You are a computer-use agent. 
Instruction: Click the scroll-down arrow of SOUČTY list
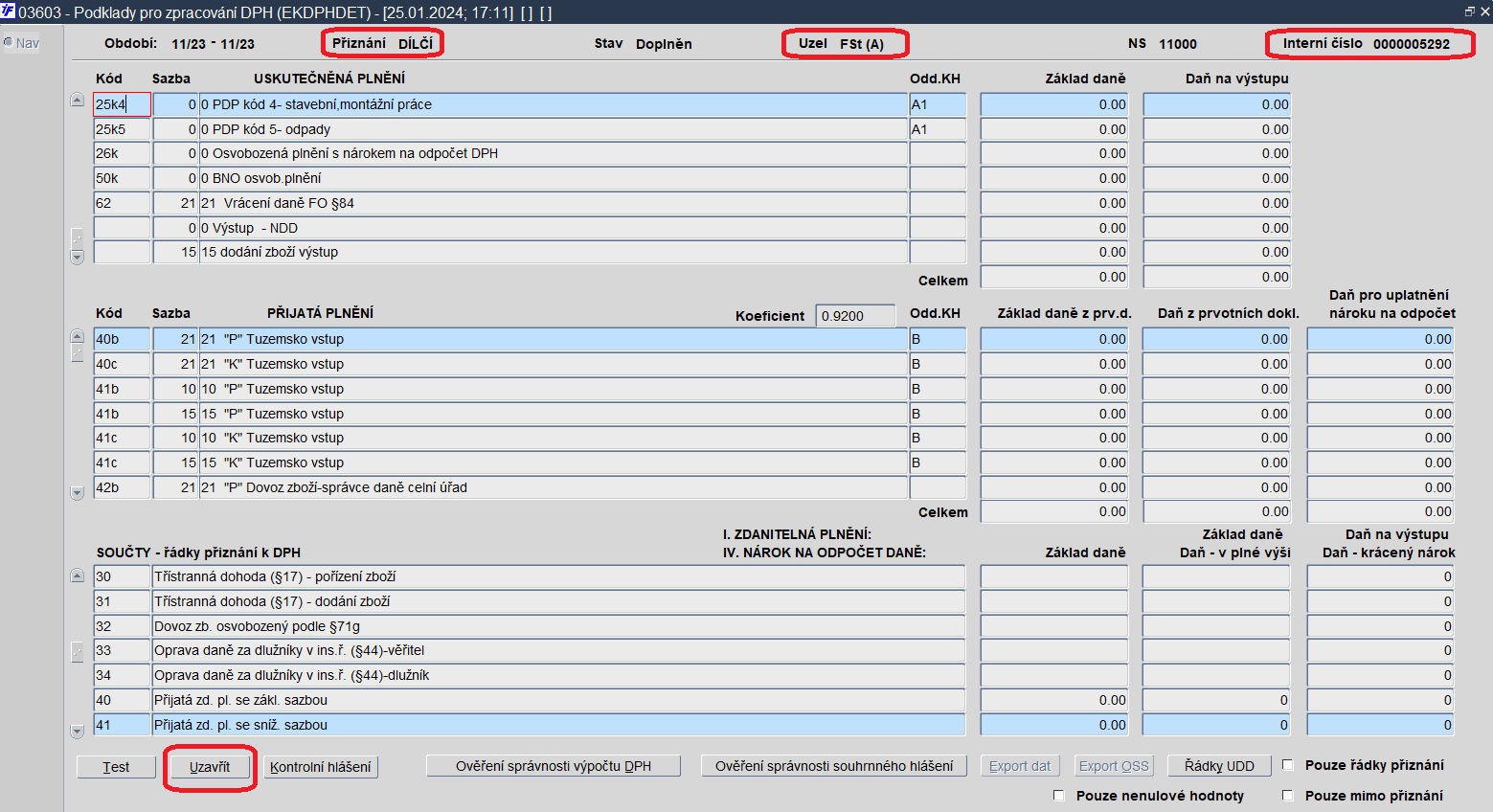[x=78, y=731]
